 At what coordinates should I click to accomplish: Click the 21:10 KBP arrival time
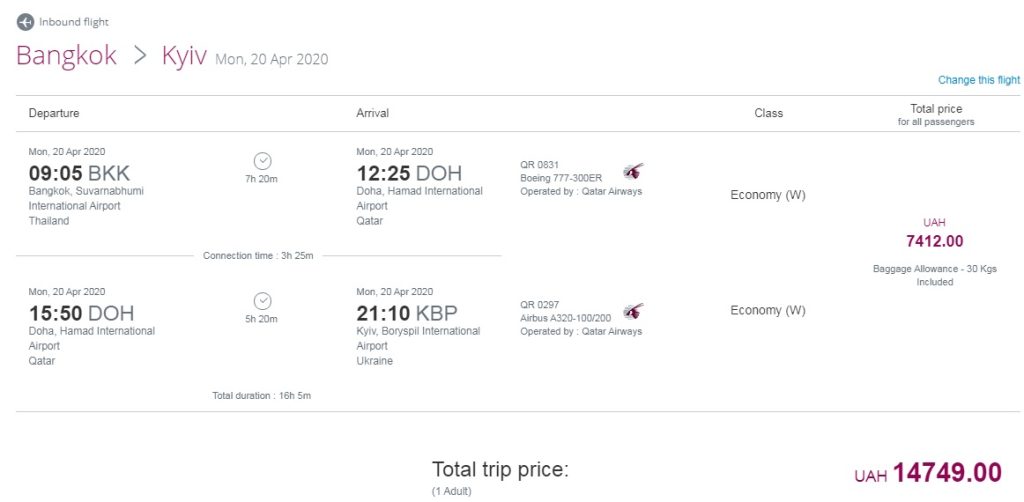407,313
